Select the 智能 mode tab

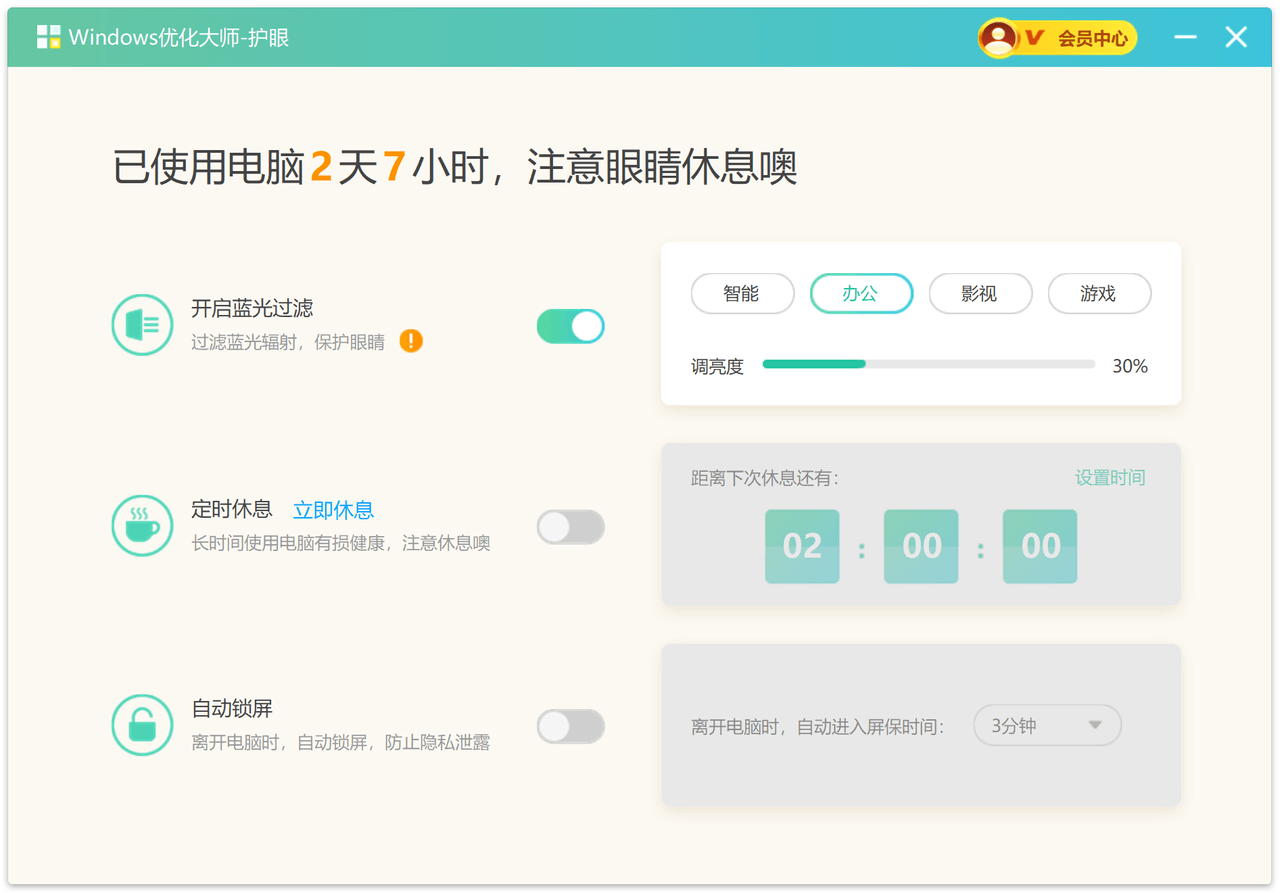(742, 294)
